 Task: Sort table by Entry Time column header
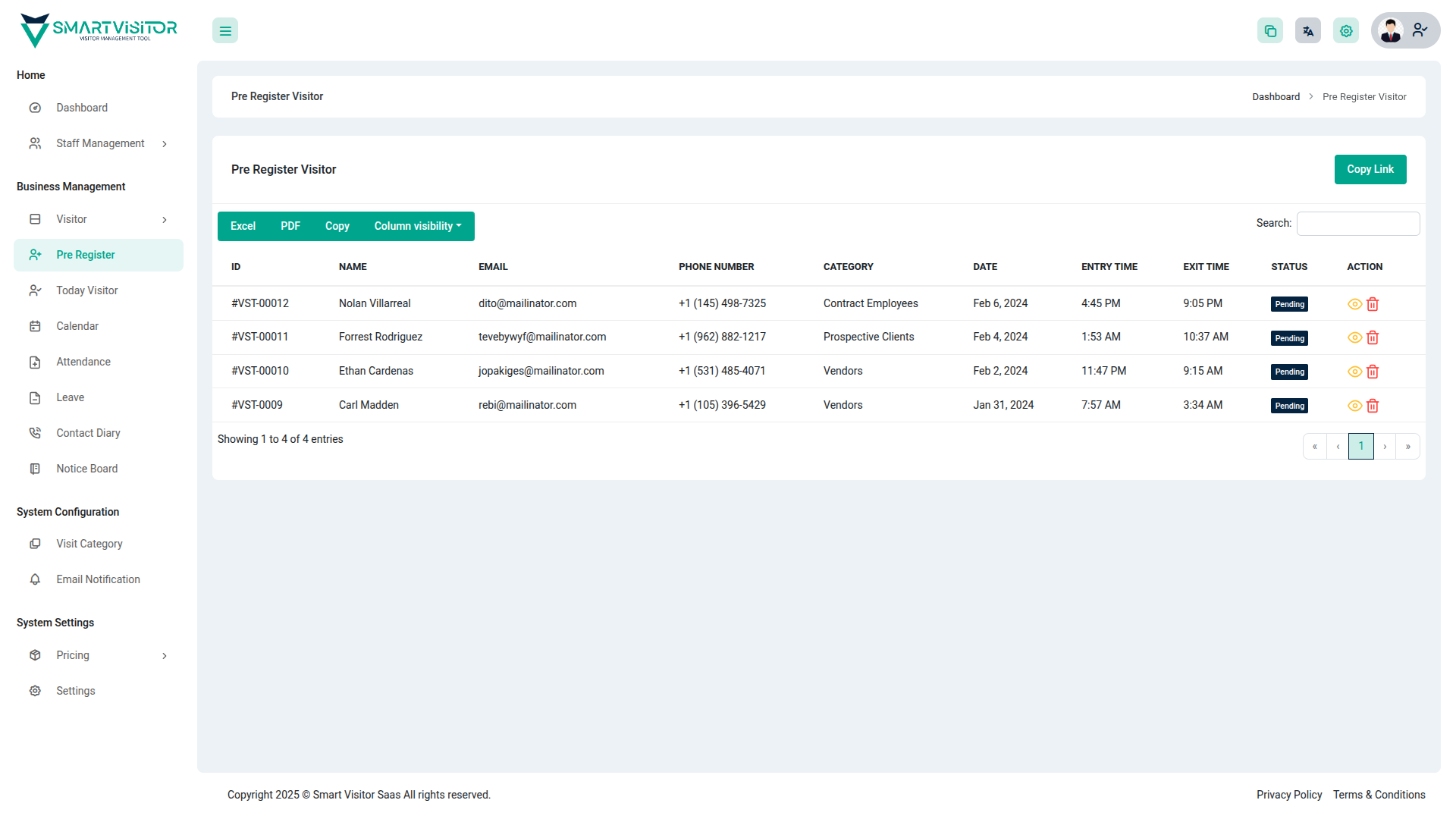tap(1109, 267)
